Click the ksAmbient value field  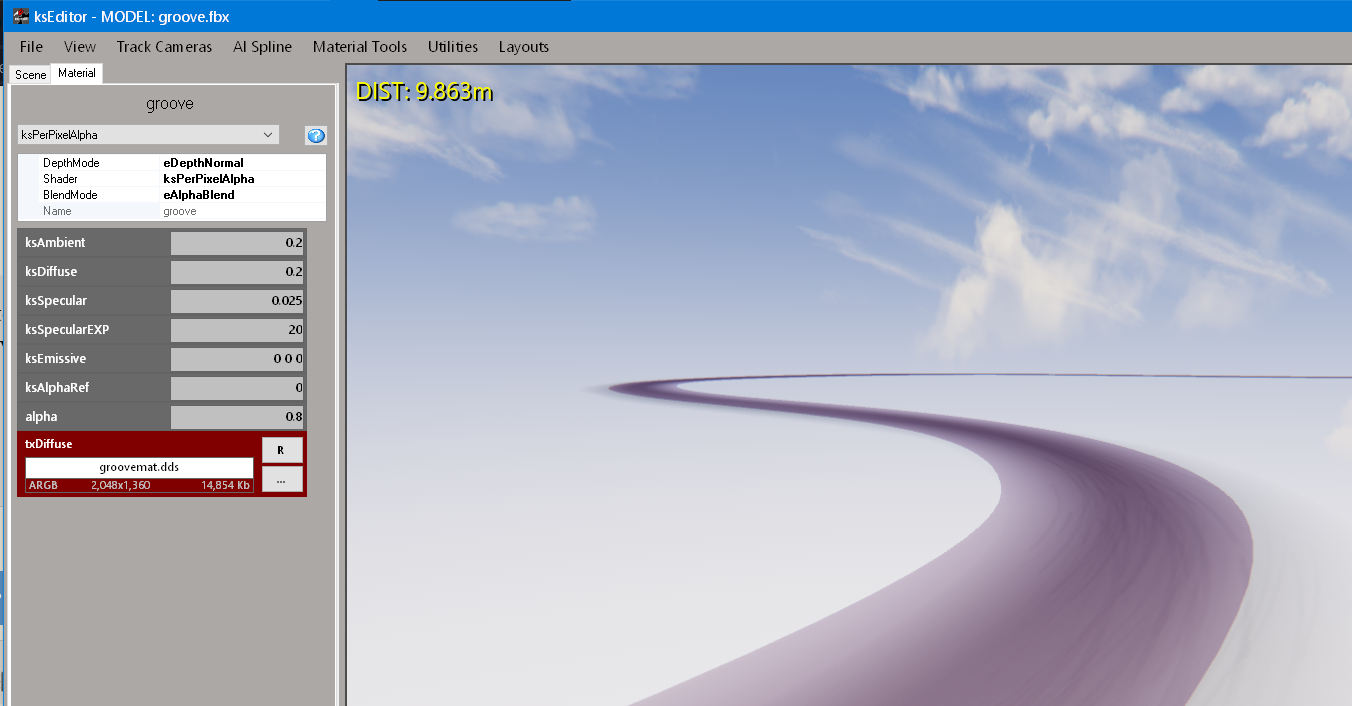click(x=237, y=243)
